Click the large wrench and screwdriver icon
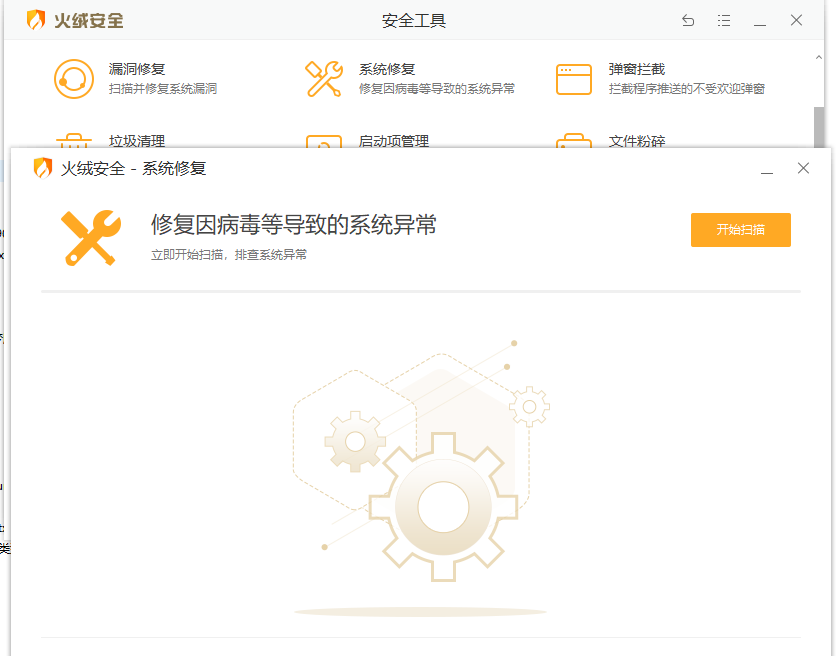Viewport: 839px width, 656px height. (x=91, y=237)
